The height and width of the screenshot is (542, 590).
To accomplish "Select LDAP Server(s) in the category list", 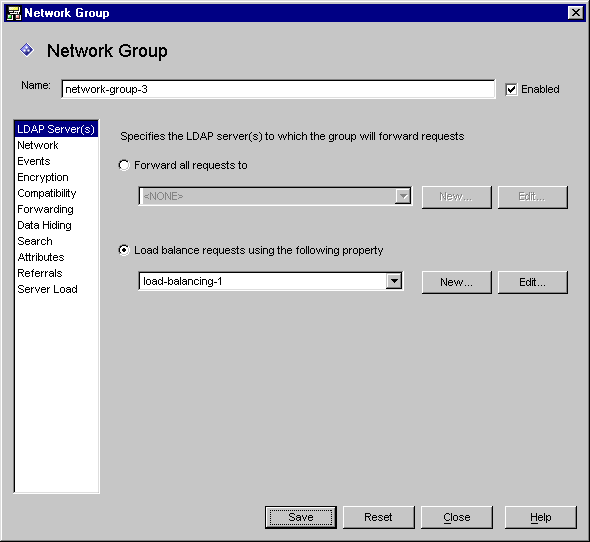I will 56,129.
